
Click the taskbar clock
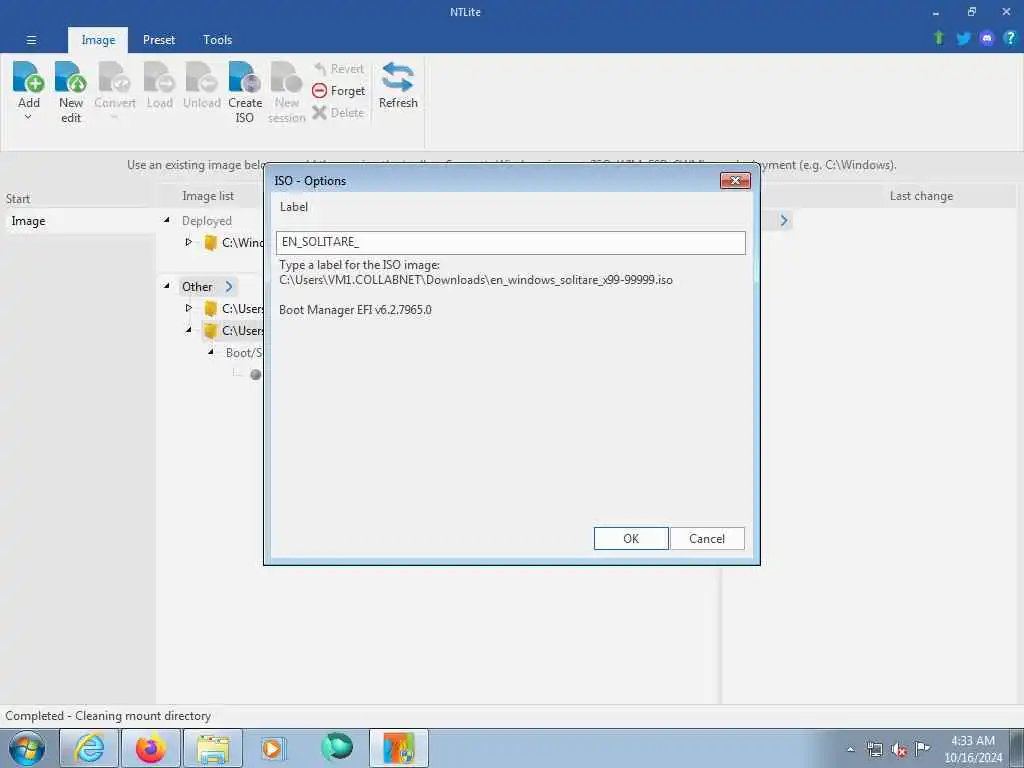pos(973,749)
